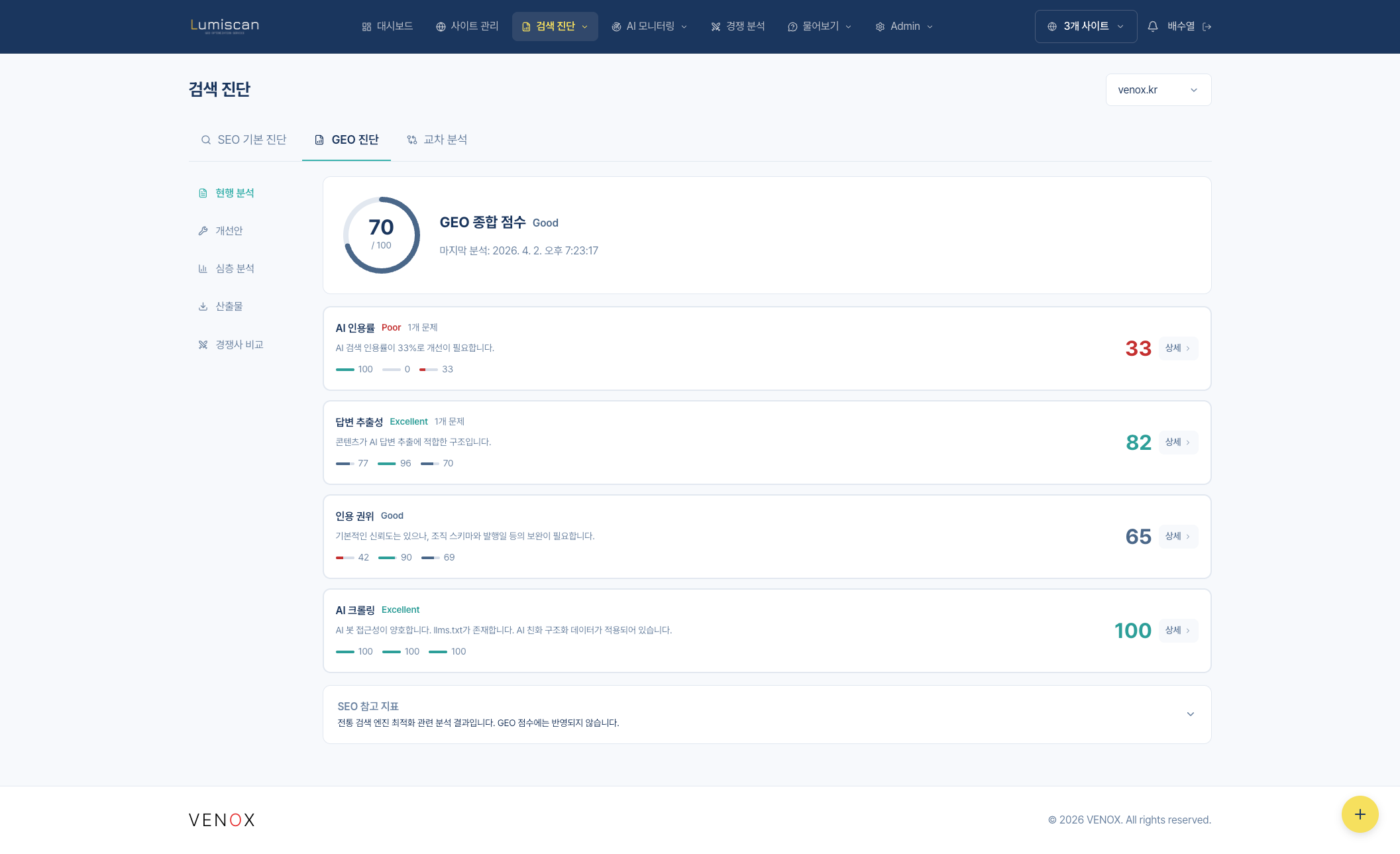Go to 대시보드 in top navigation
The image size is (1400, 854).
387,27
